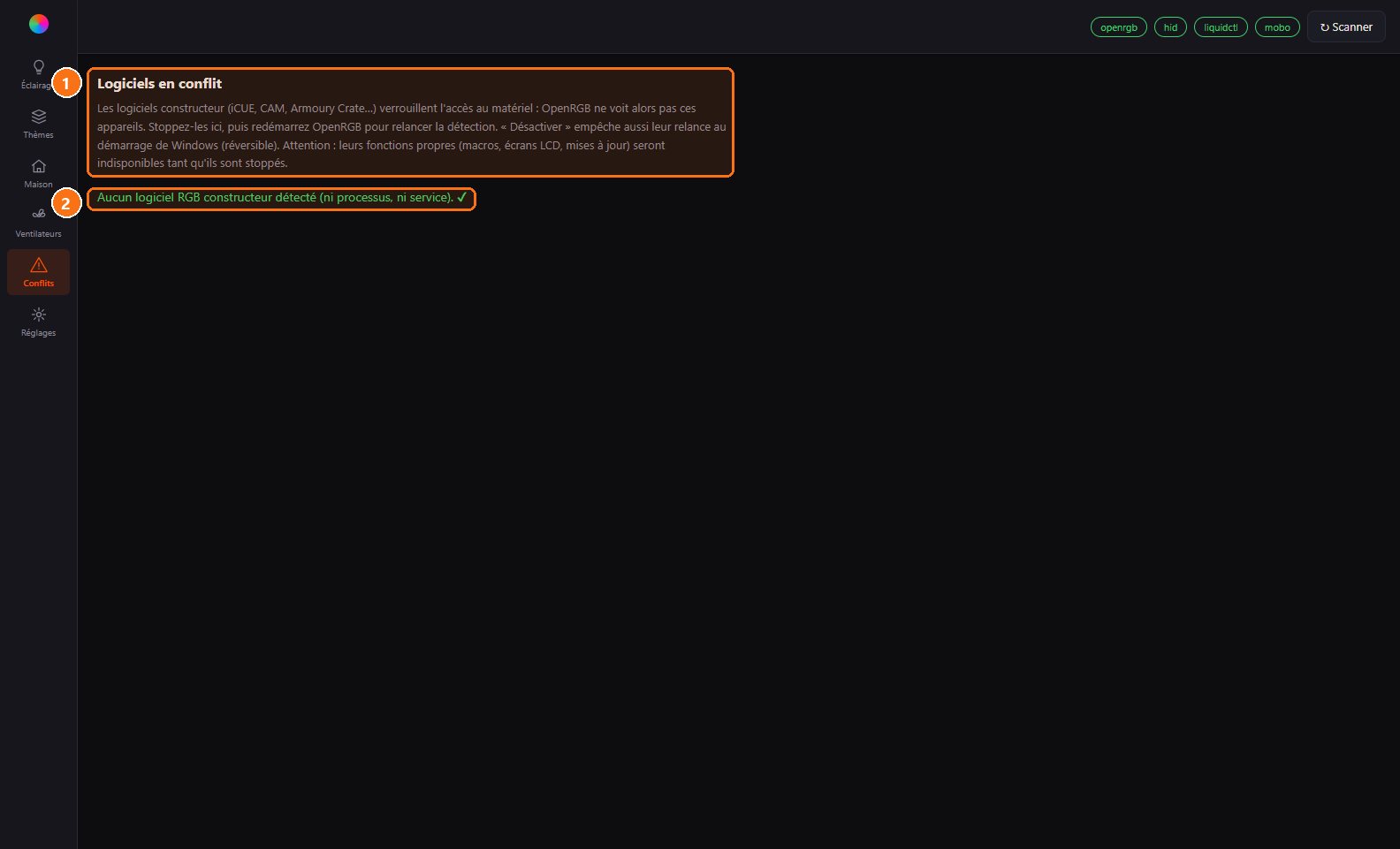Click the Ventilateurs text label in sidebar
Image resolution: width=1400 pixels, height=849 pixels.
(39, 234)
